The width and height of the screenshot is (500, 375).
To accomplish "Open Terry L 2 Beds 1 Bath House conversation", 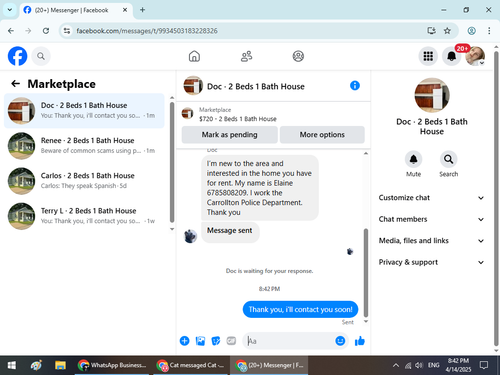I will tap(84, 216).
